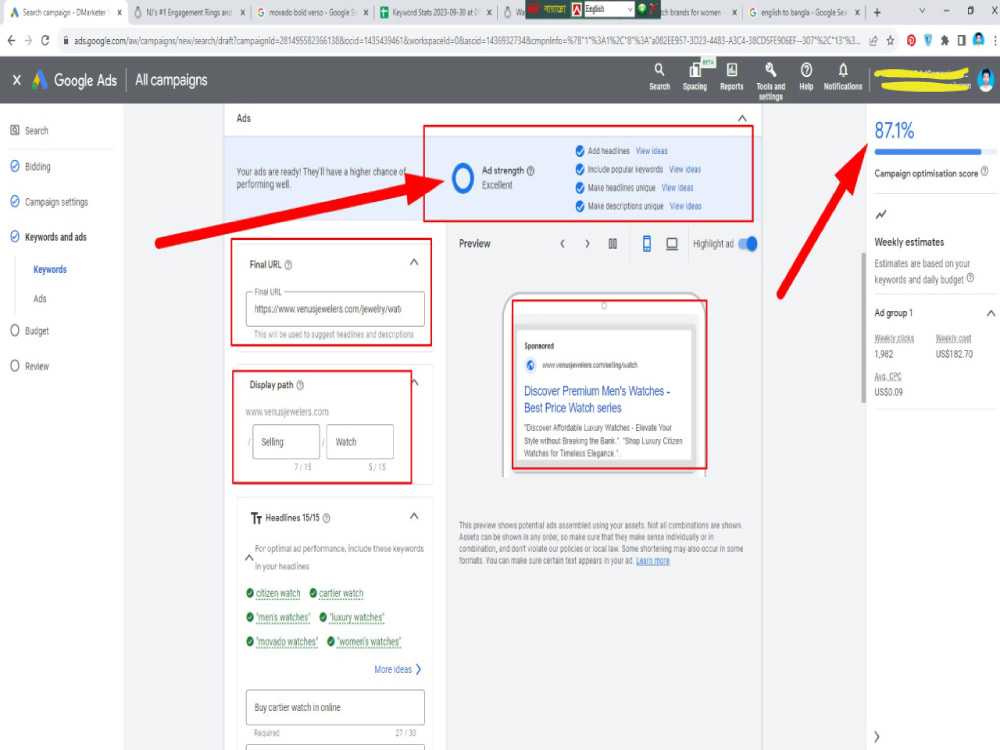This screenshot has width=1000, height=750.
Task: Open Display path help tooltip
Action: (300, 385)
